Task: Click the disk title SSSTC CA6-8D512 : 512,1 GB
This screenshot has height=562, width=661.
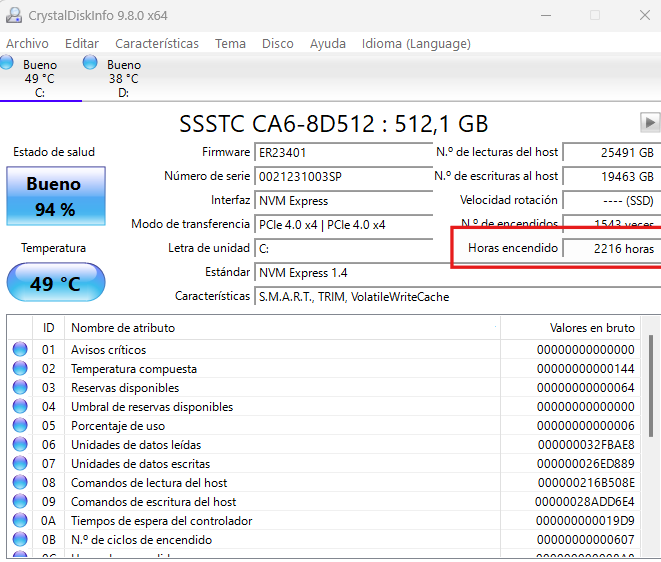Action: 333,124
